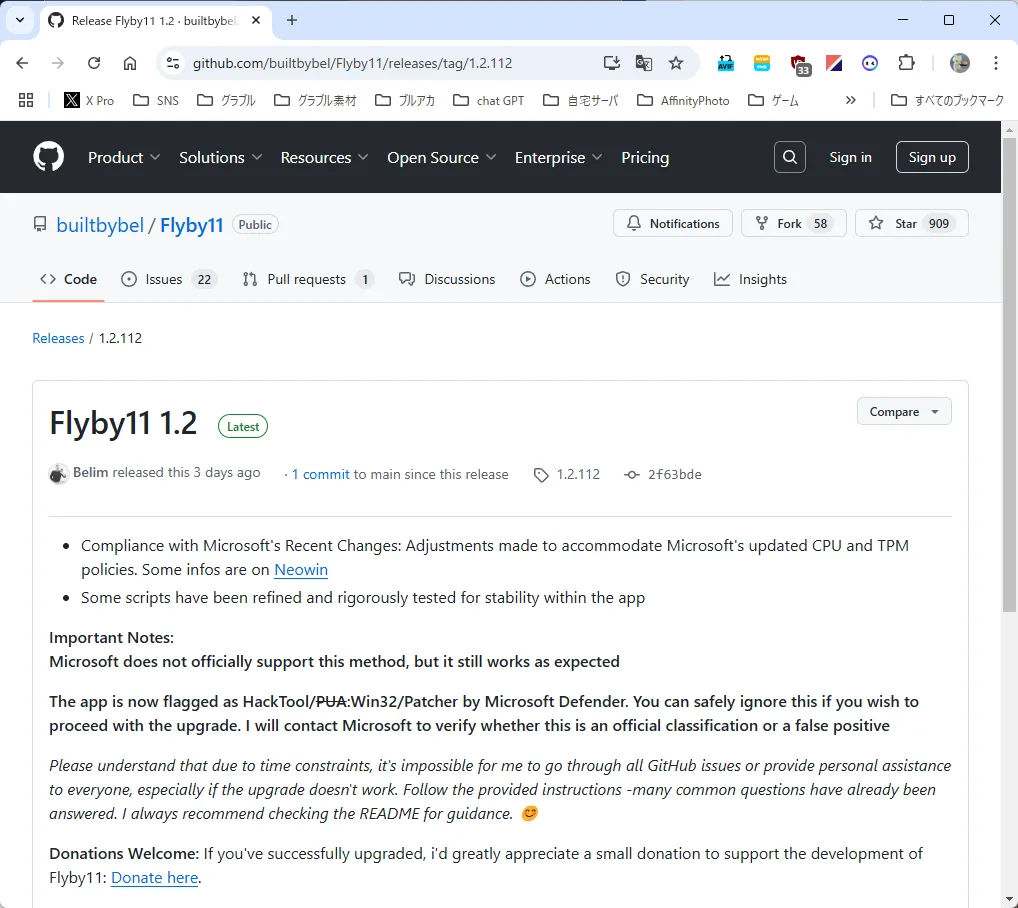This screenshot has width=1018, height=908.
Task: Open tab search dropdown arrow
Action: point(20,20)
